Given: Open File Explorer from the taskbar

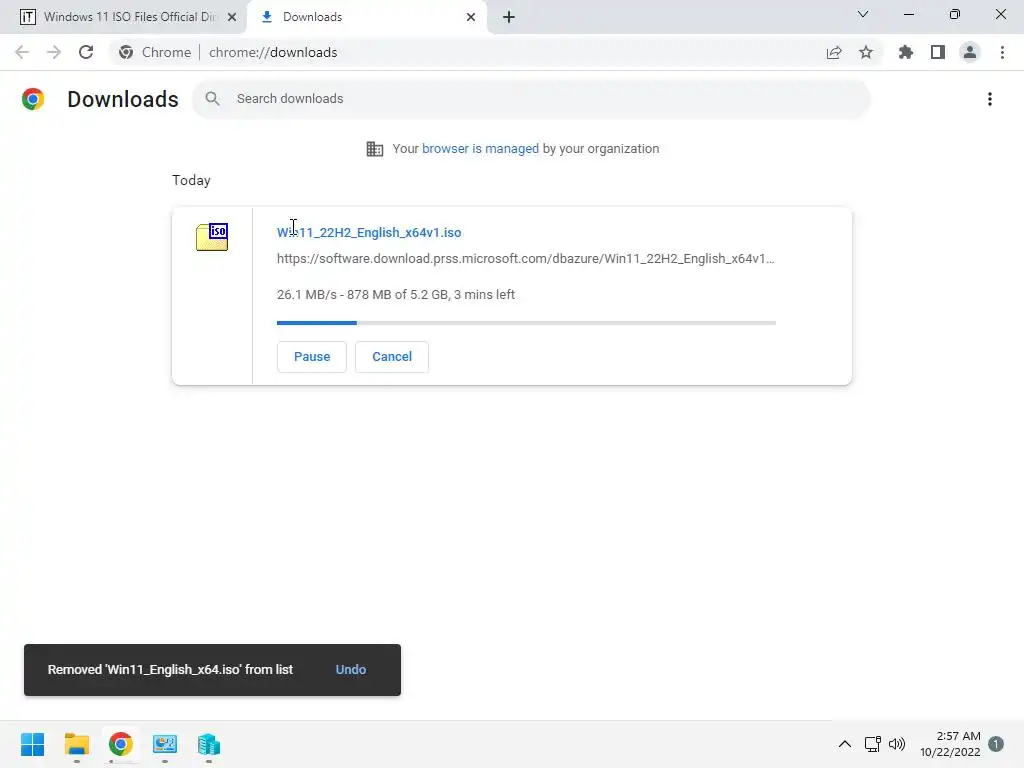Looking at the screenshot, I should [76, 744].
